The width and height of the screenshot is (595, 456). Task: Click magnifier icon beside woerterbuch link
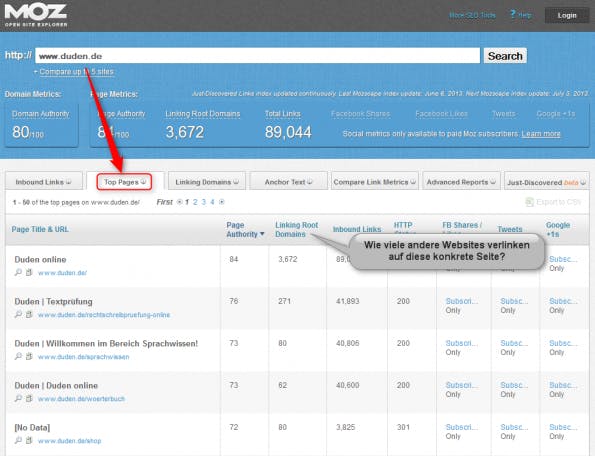tap(18, 398)
